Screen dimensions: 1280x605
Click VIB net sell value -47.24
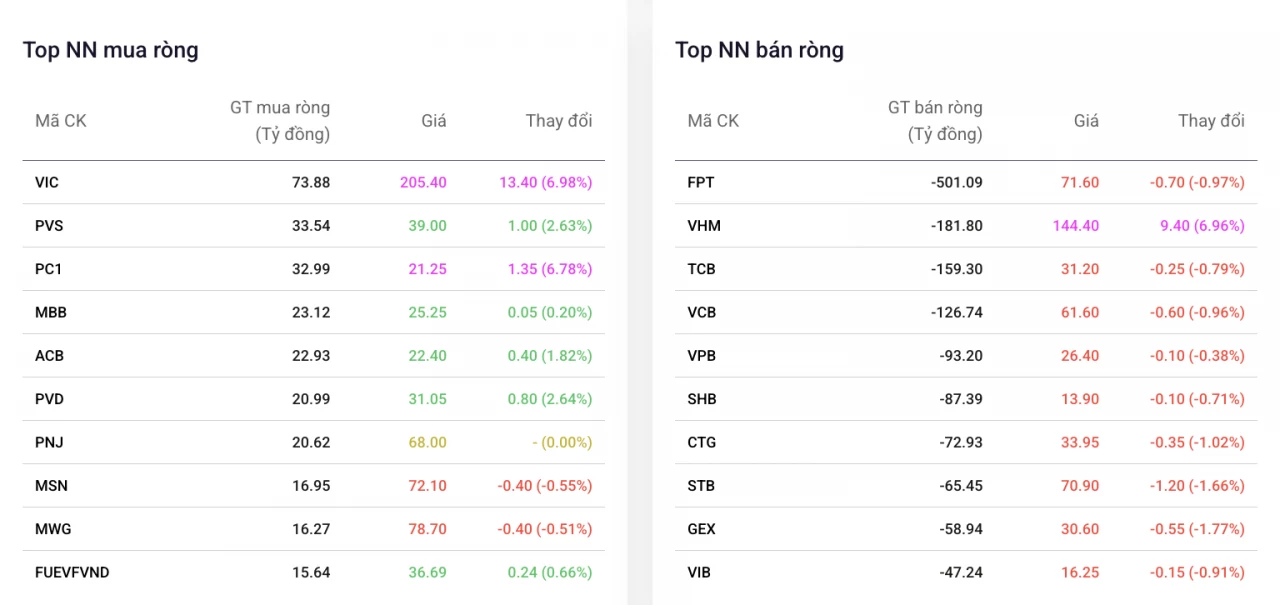click(x=962, y=572)
